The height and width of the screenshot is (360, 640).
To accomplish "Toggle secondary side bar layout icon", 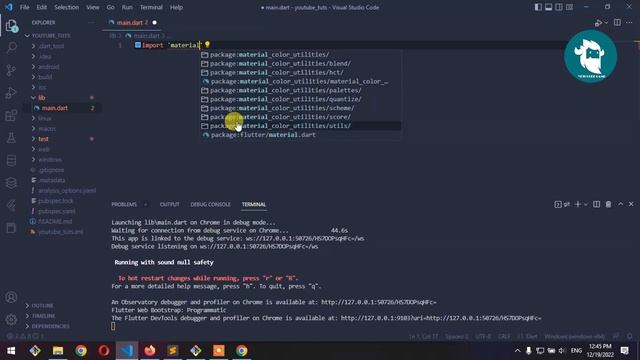I will [559, 7].
